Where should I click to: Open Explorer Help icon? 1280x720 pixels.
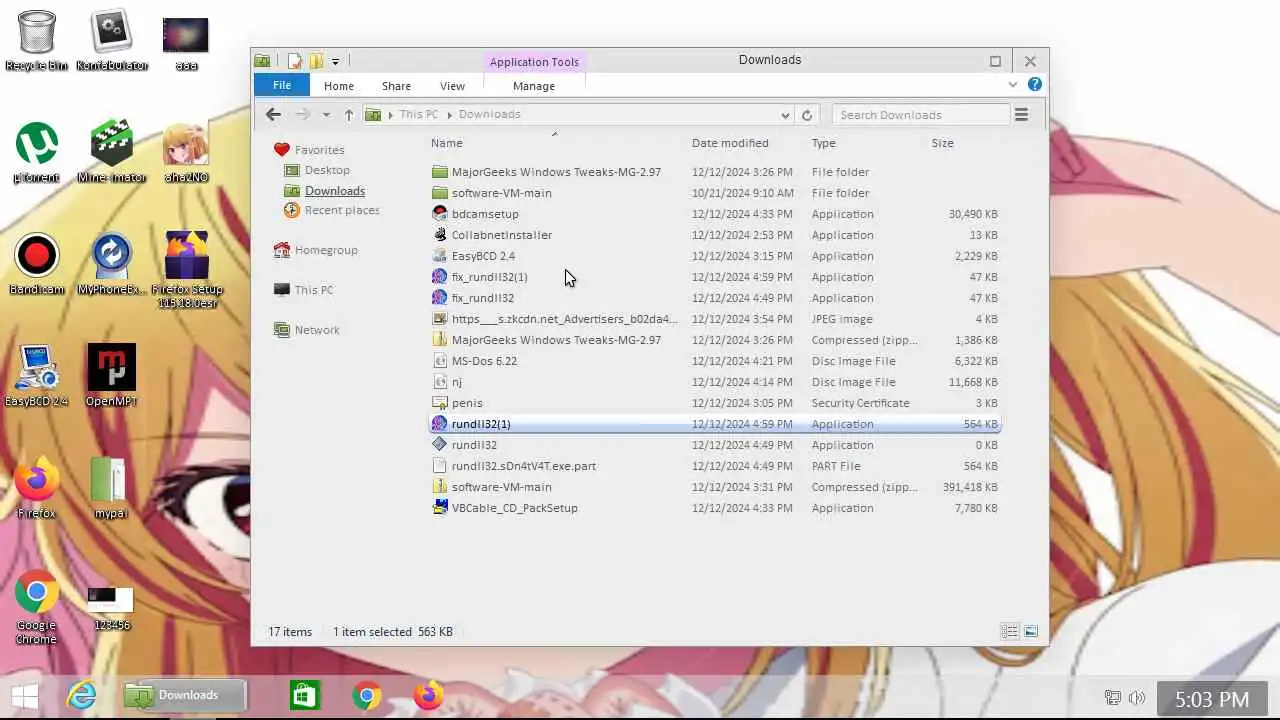pos(1035,85)
